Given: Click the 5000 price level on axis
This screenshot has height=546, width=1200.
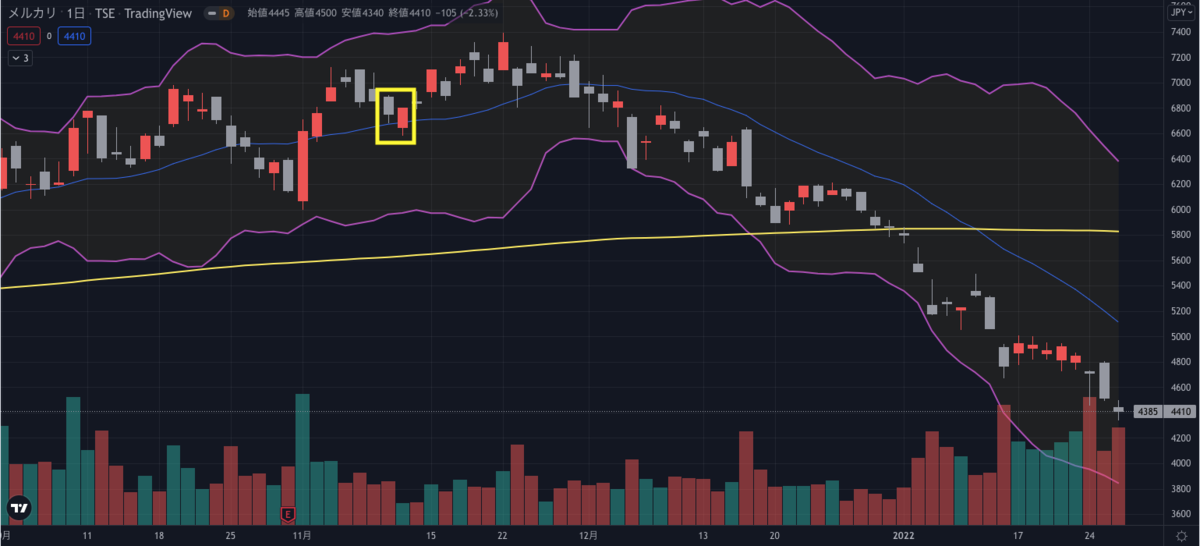Looking at the screenshot, I should (x=1180, y=337).
